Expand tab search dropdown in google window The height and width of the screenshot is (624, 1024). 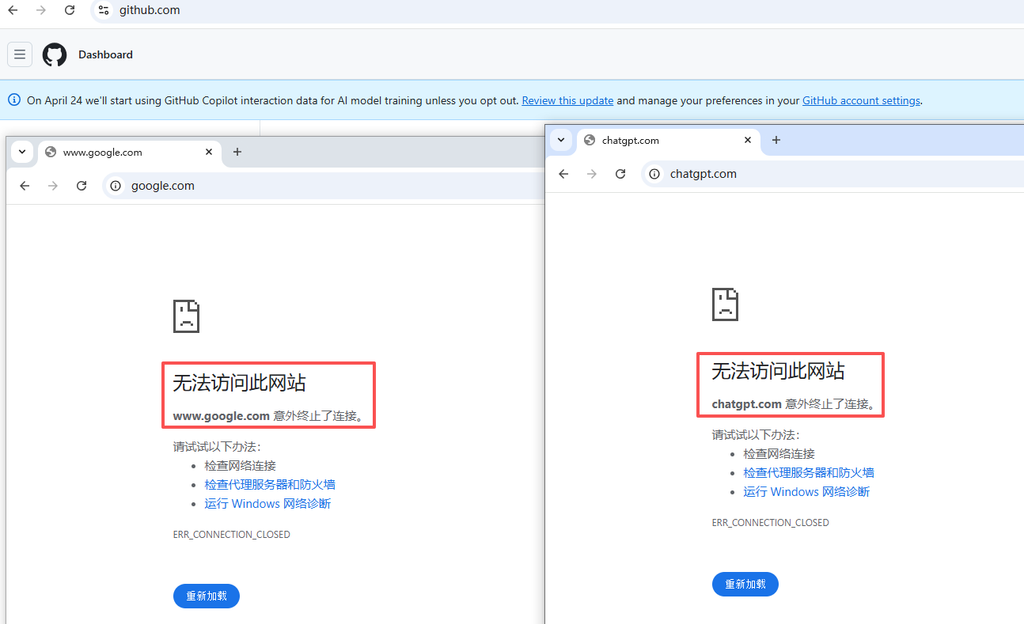click(x=22, y=151)
